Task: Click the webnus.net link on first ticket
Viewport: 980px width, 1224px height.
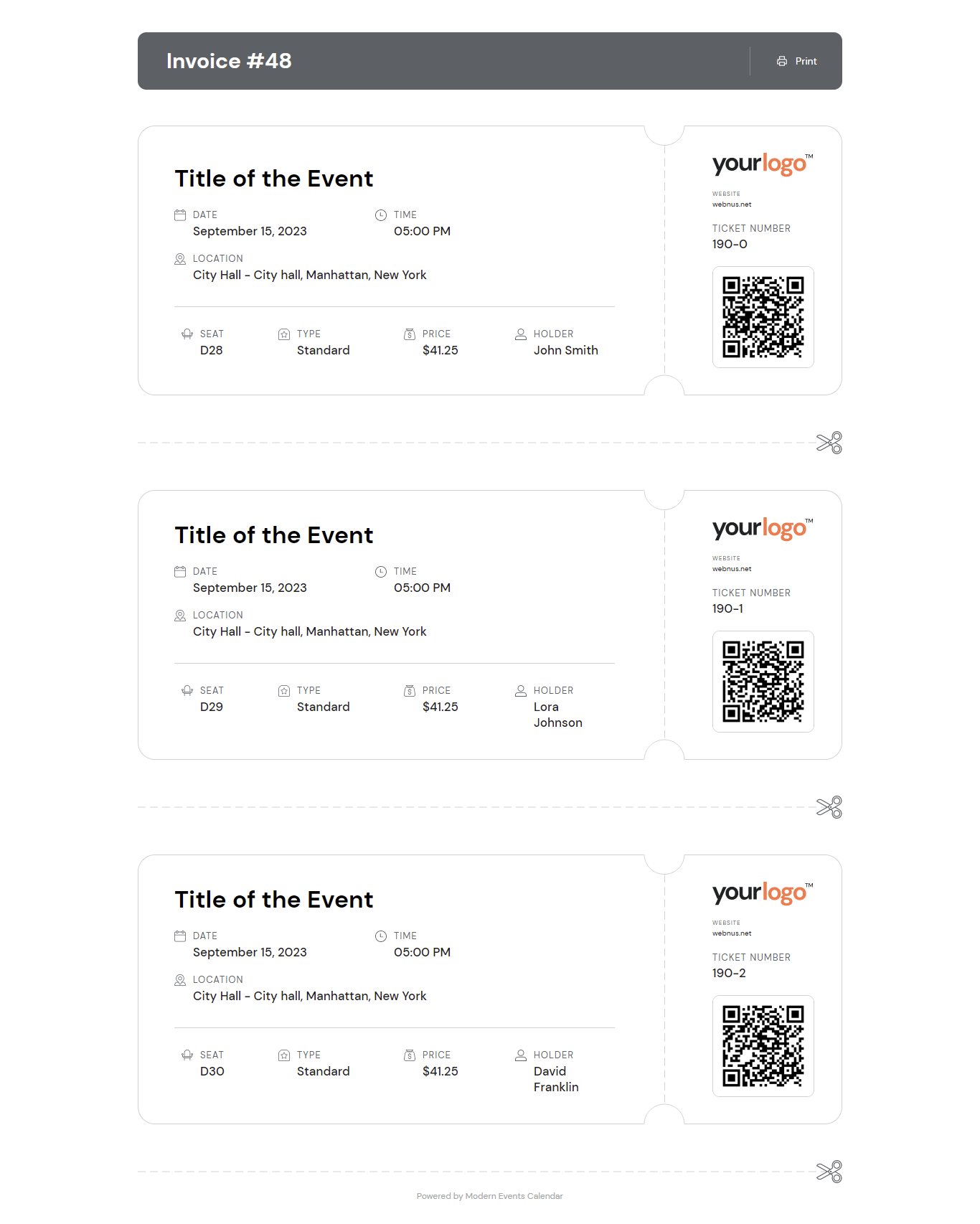Action: (x=732, y=204)
